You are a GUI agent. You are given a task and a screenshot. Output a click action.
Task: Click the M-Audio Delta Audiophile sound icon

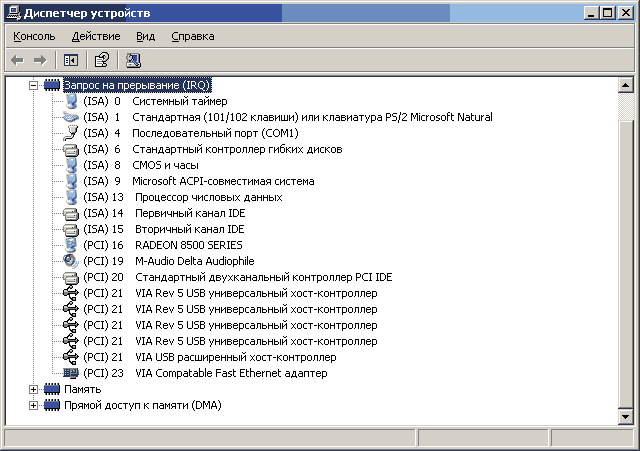click(x=70, y=261)
